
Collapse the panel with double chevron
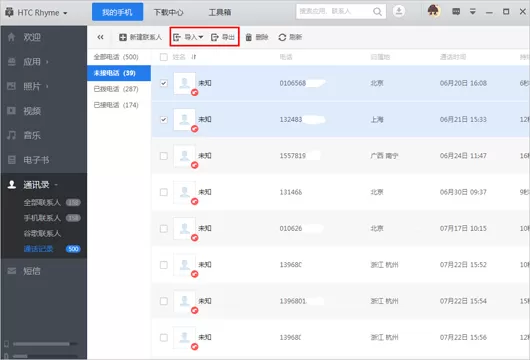click(100, 37)
